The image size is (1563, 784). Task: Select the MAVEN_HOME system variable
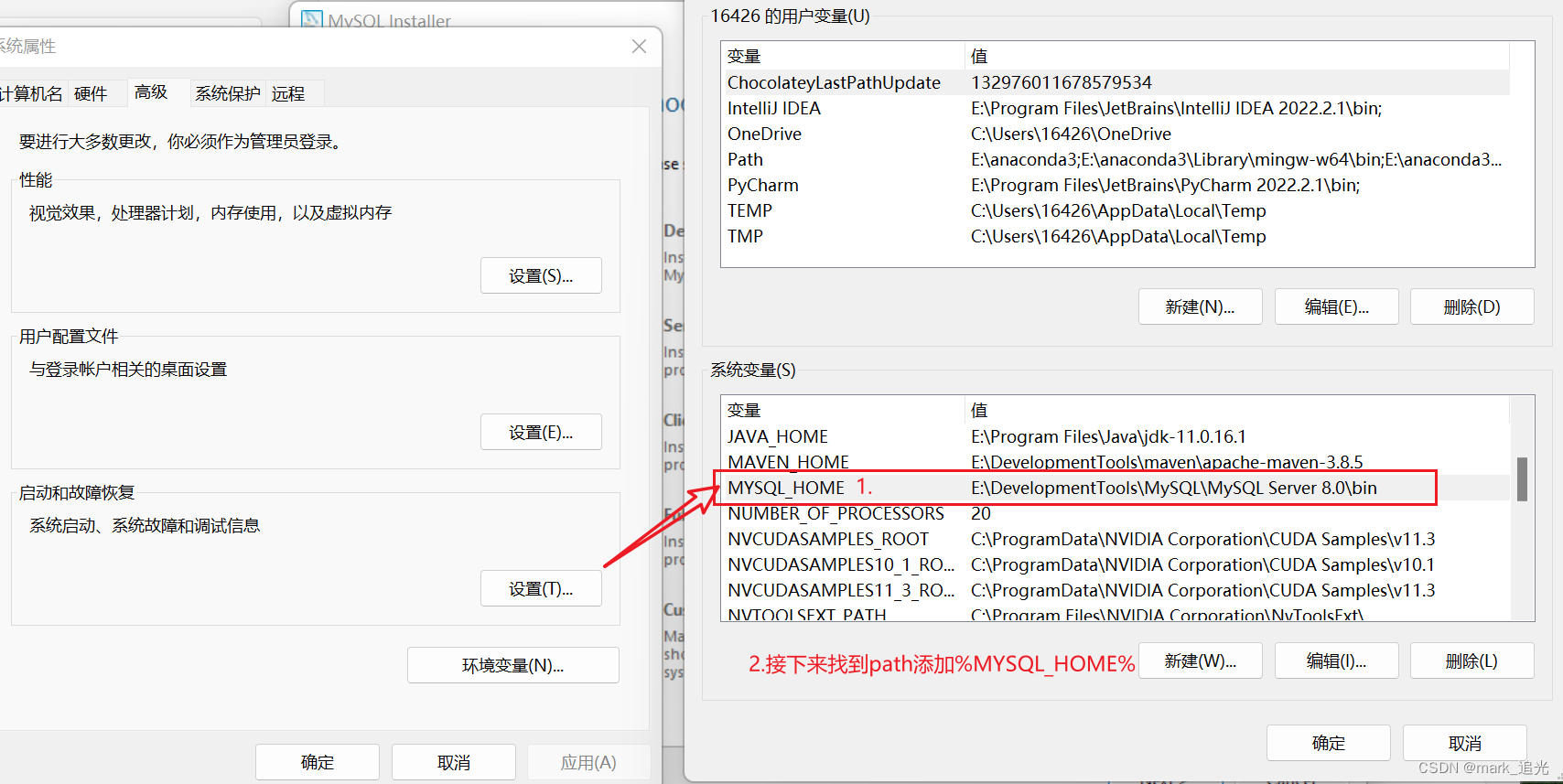click(1116, 462)
